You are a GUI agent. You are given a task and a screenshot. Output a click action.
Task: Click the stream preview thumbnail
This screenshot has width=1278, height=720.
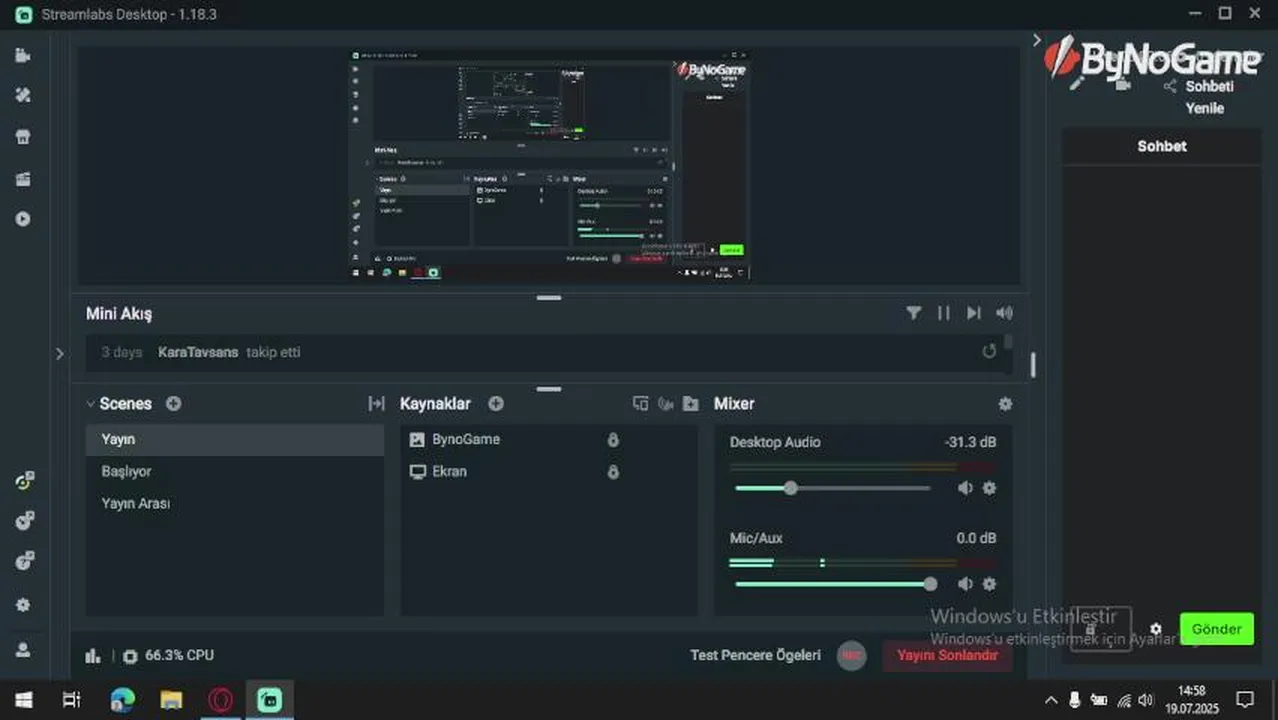click(549, 165)
